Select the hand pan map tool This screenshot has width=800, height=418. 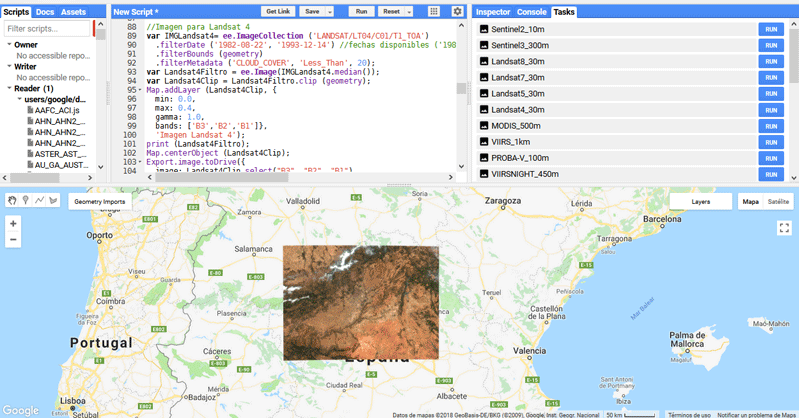point(12,201)
